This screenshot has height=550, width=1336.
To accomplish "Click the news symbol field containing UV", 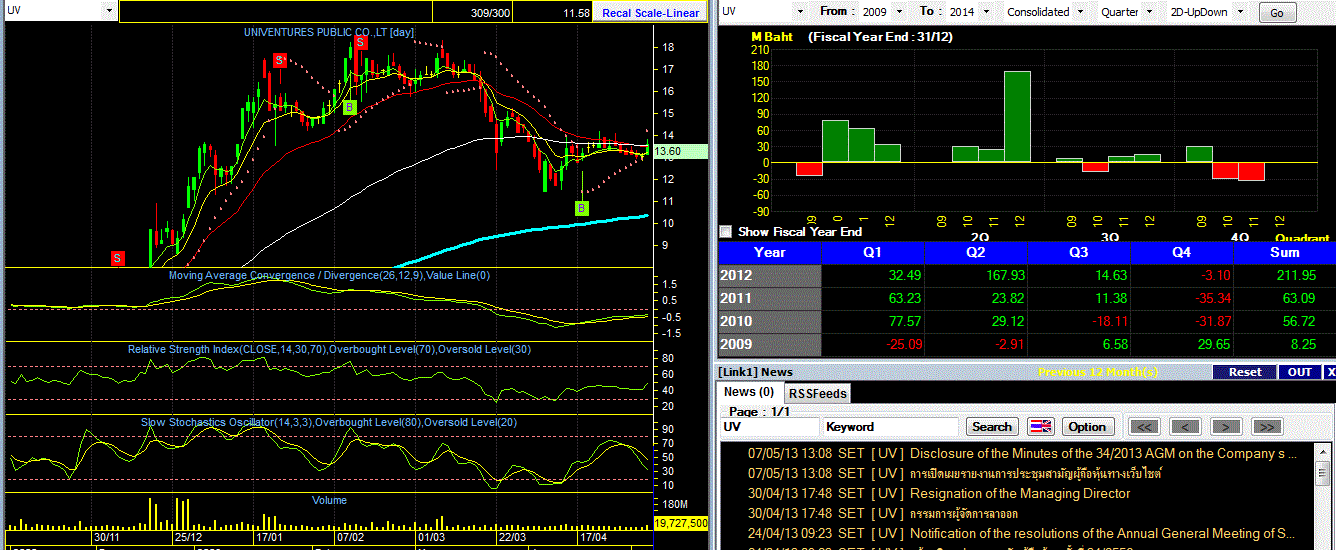I will [x=769, y=426].
